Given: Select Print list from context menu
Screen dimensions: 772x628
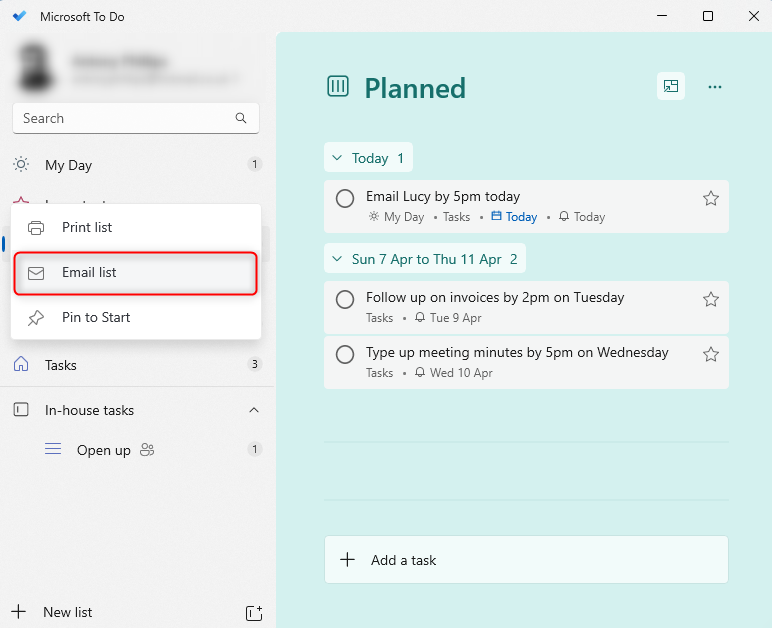Looking at the screenshot, I should [x=87, y=227].
